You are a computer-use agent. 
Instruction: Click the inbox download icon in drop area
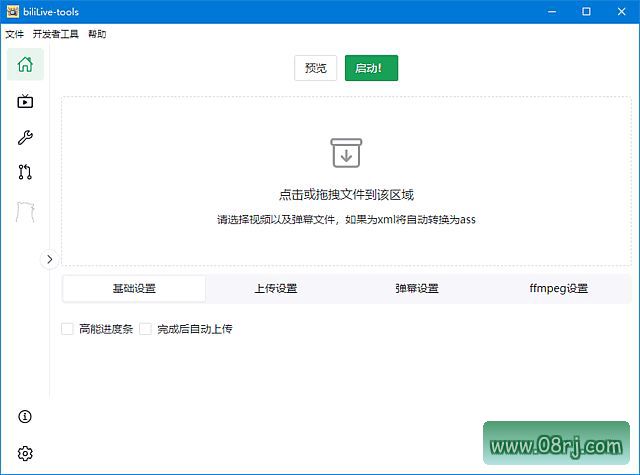click(346, 153)
